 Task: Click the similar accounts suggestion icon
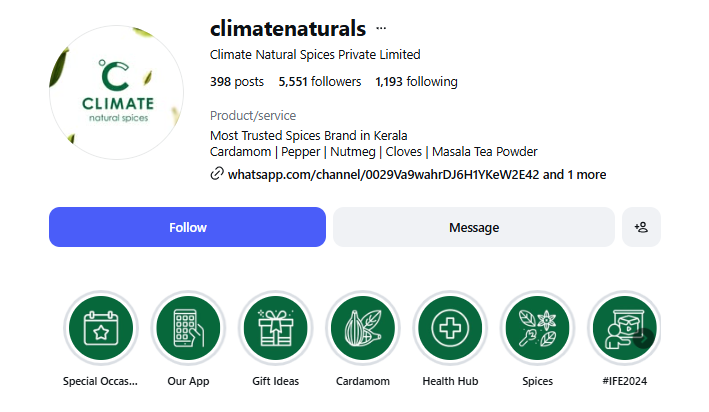[x=641, y=227]
